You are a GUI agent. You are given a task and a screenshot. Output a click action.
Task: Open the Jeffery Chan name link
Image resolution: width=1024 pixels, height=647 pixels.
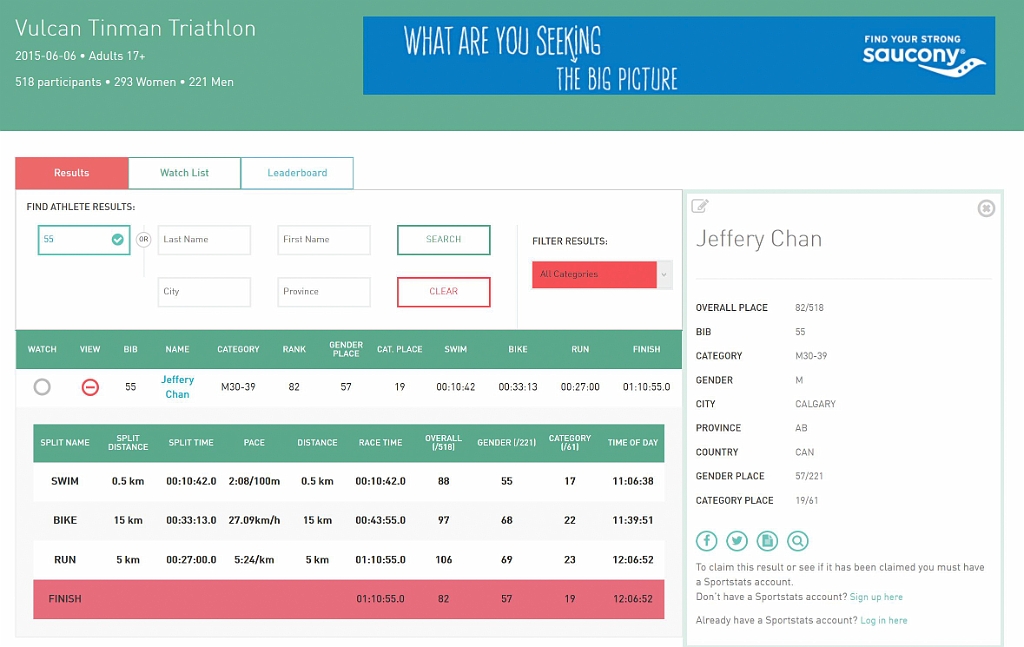click(177, 387)
